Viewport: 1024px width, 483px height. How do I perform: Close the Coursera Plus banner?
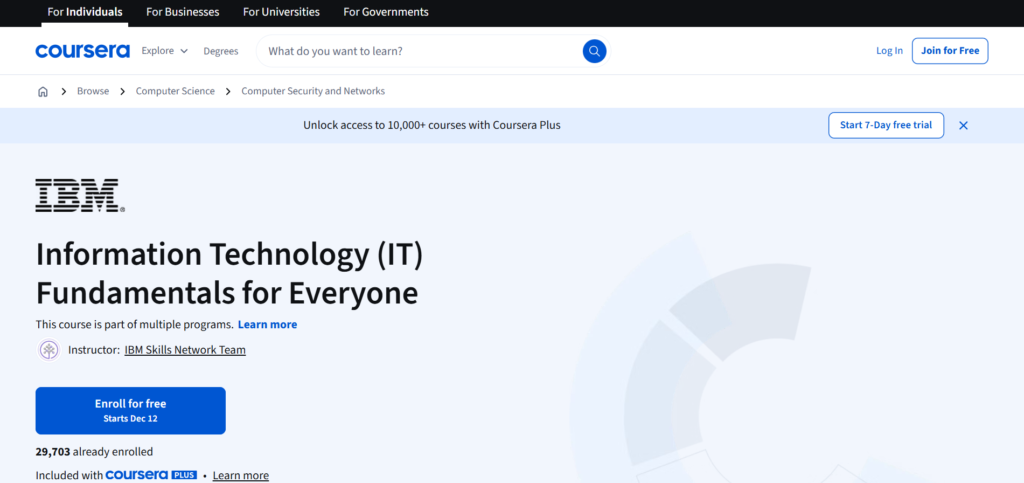coord(963,125)
